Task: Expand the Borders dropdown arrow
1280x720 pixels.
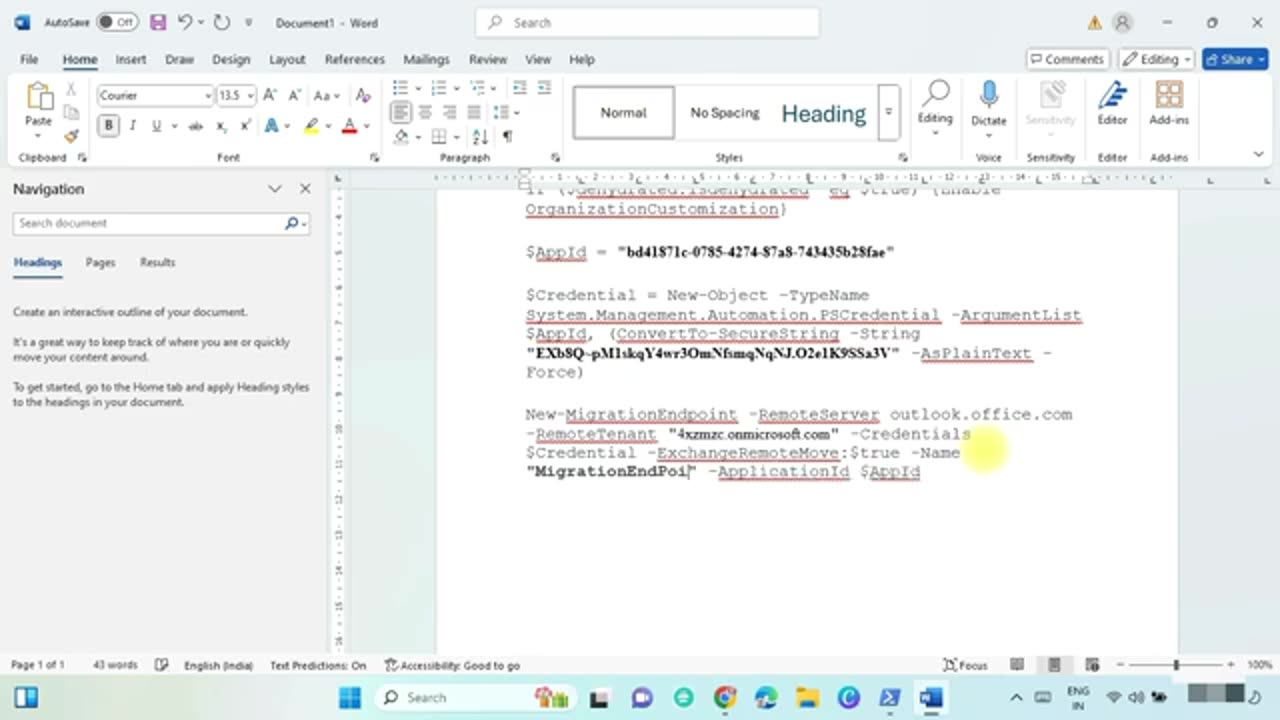Action: 455,137
